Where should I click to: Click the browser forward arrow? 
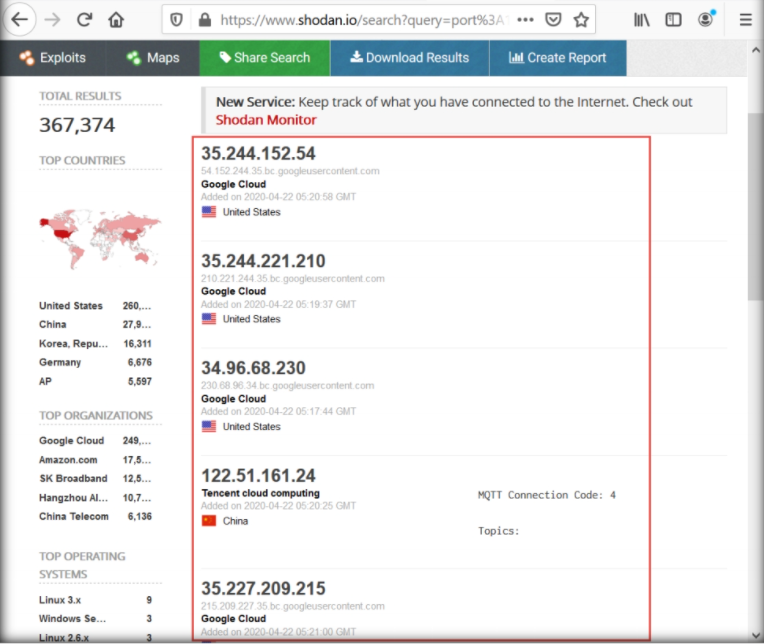click(52, 19)
